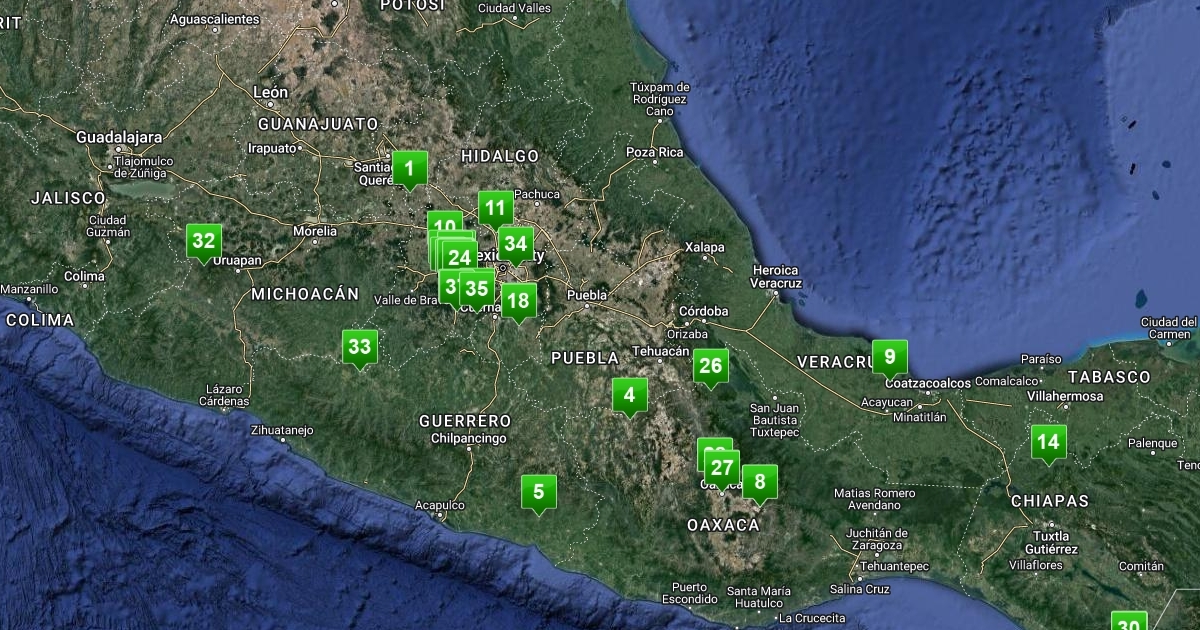
Task: Click marker 14 near Chiapas
Action: tap(1048, 442)
